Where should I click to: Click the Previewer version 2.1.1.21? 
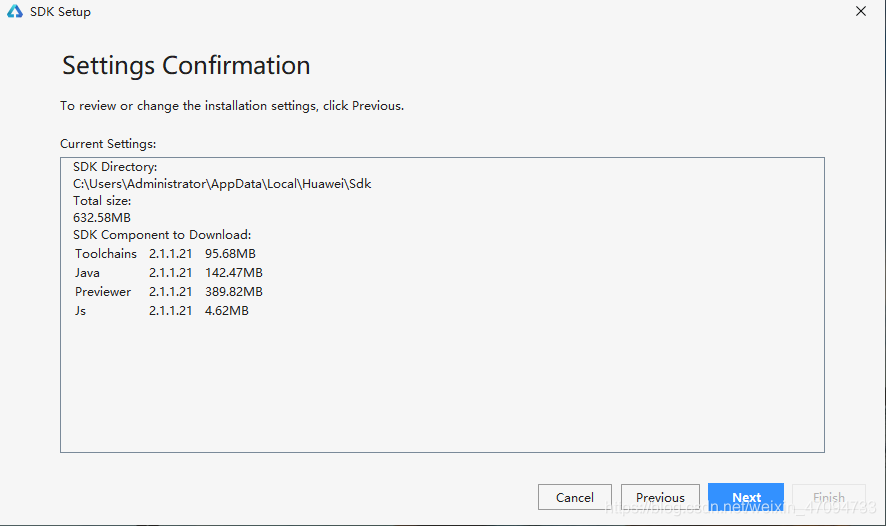coord(170,292)
